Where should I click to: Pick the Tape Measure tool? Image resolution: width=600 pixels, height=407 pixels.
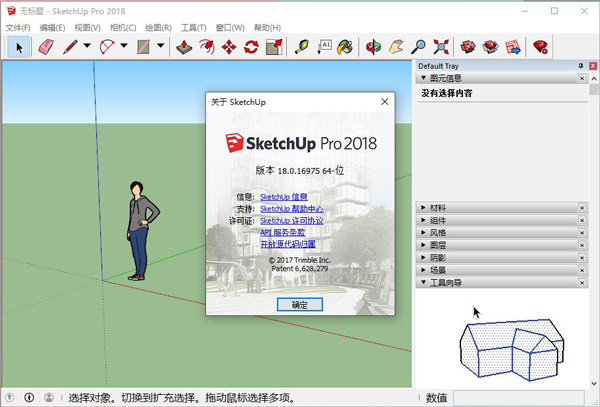coord(302,47)
